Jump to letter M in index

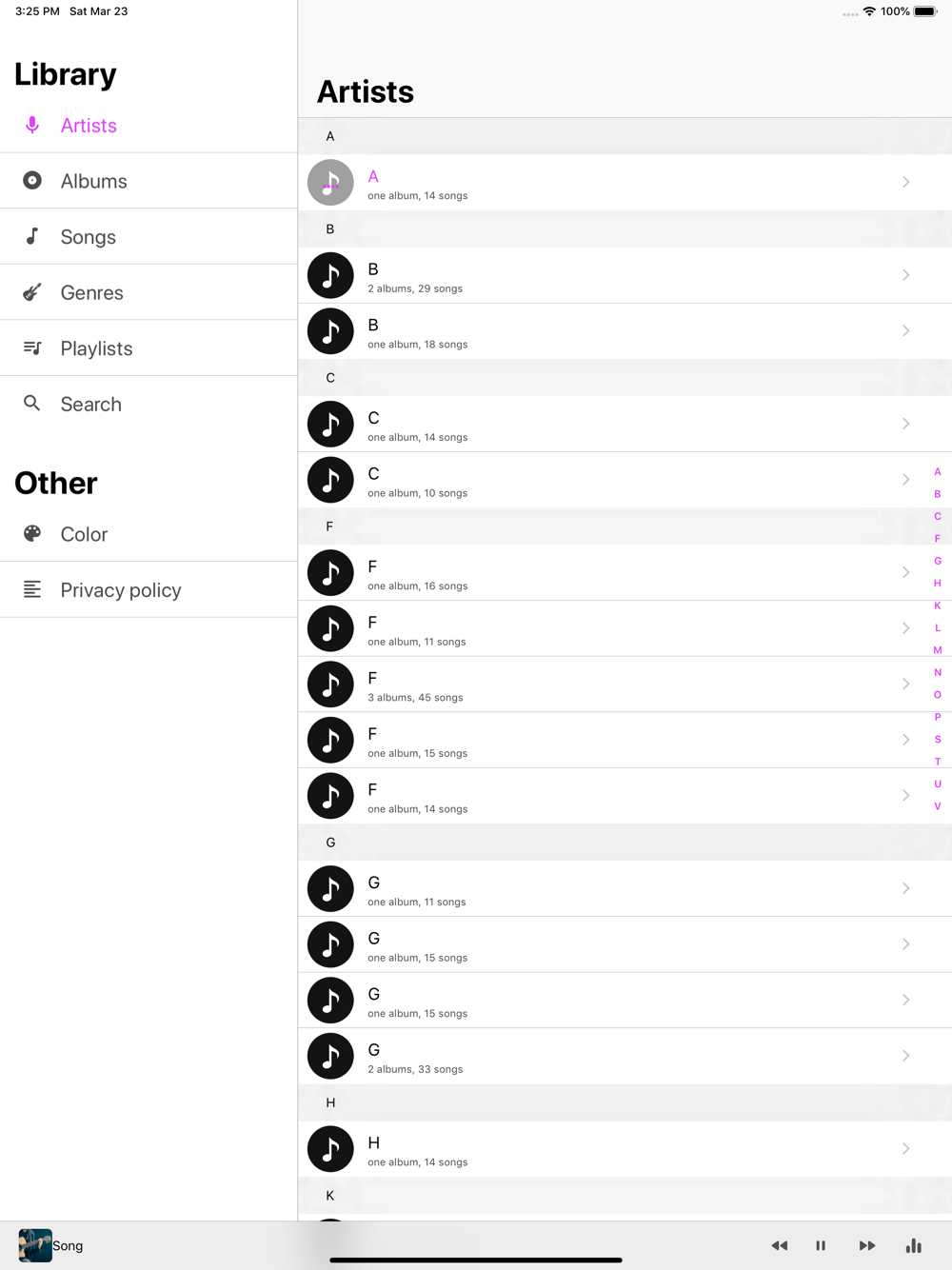tap(938, 650)
